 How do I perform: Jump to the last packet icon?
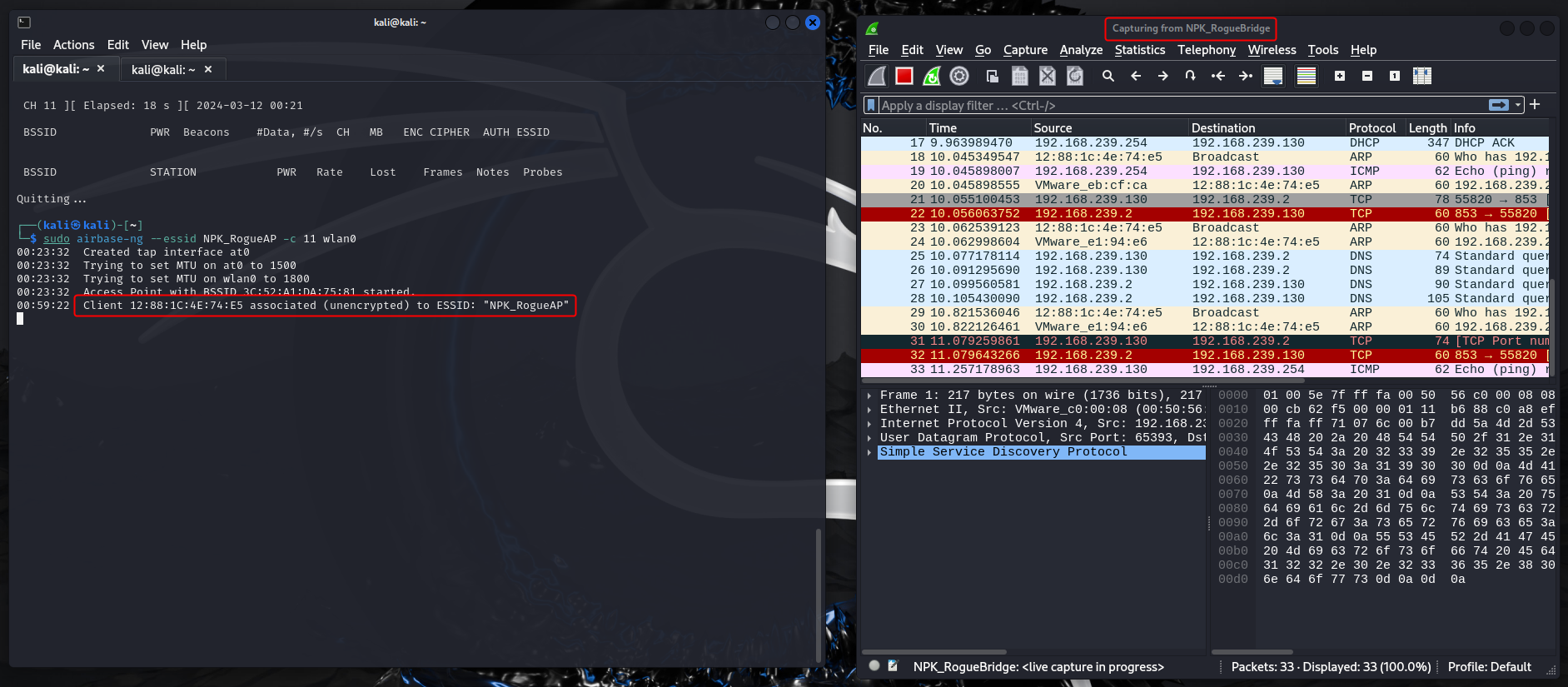tap(1246, 76)
